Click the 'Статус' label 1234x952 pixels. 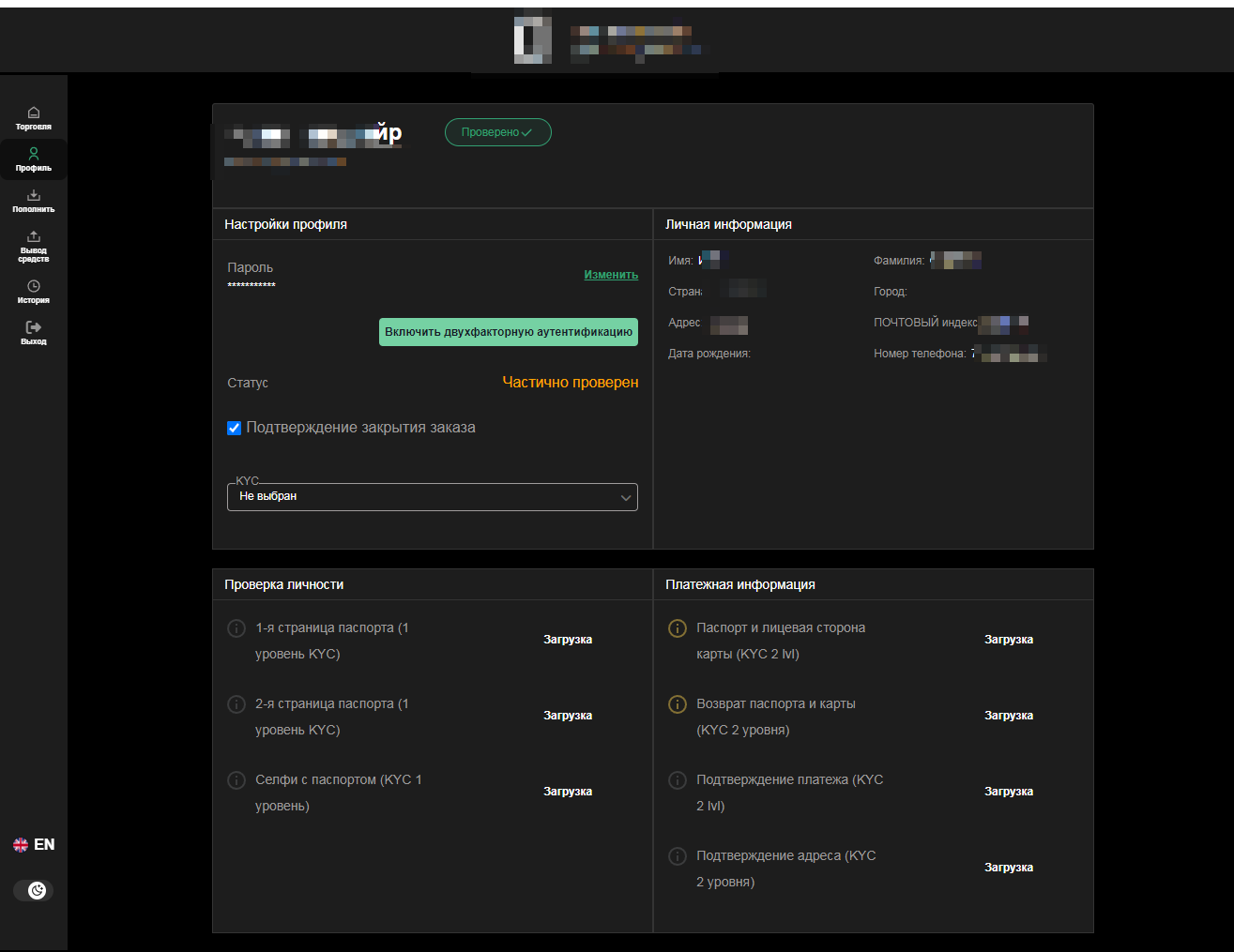tap(248, 383)
